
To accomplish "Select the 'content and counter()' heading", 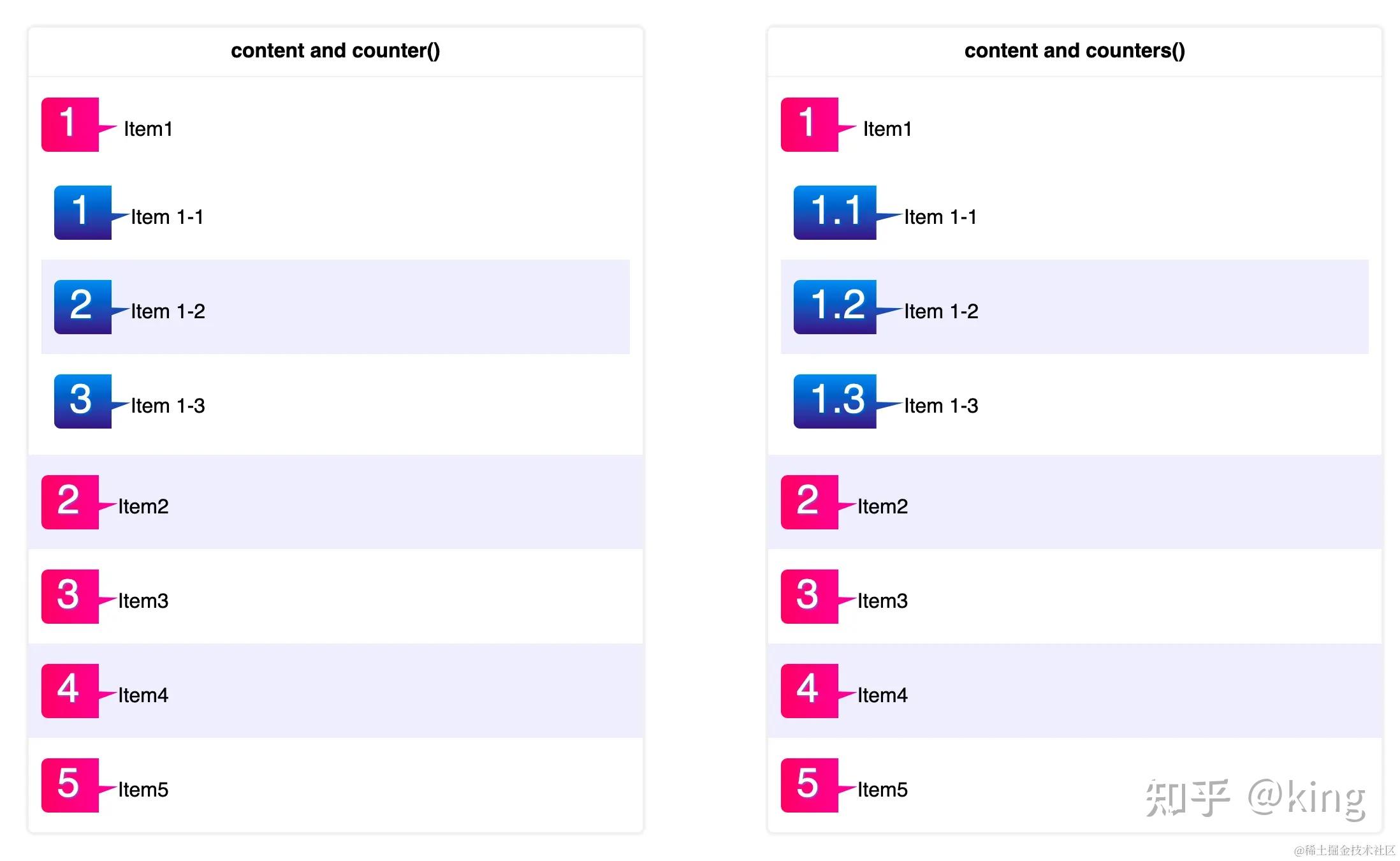I will (x=335, y=50).
